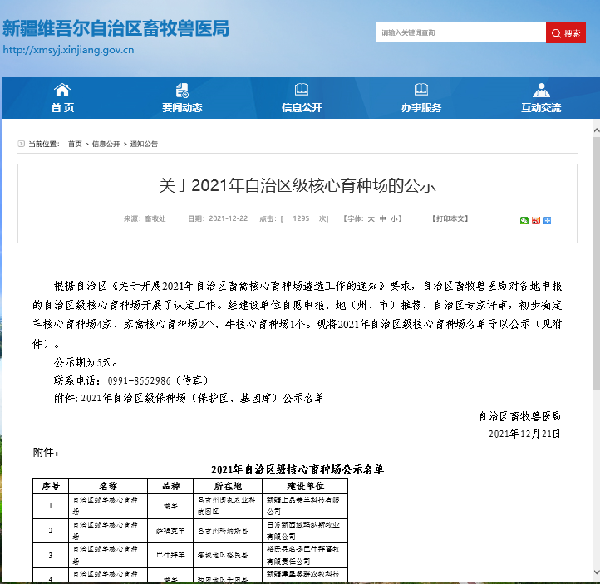Click the xmsyj.xinjiang.gov.cn URL text
The width and height of the screenshot is (600, 584).
pyautogui.click(x=68, y=50)
